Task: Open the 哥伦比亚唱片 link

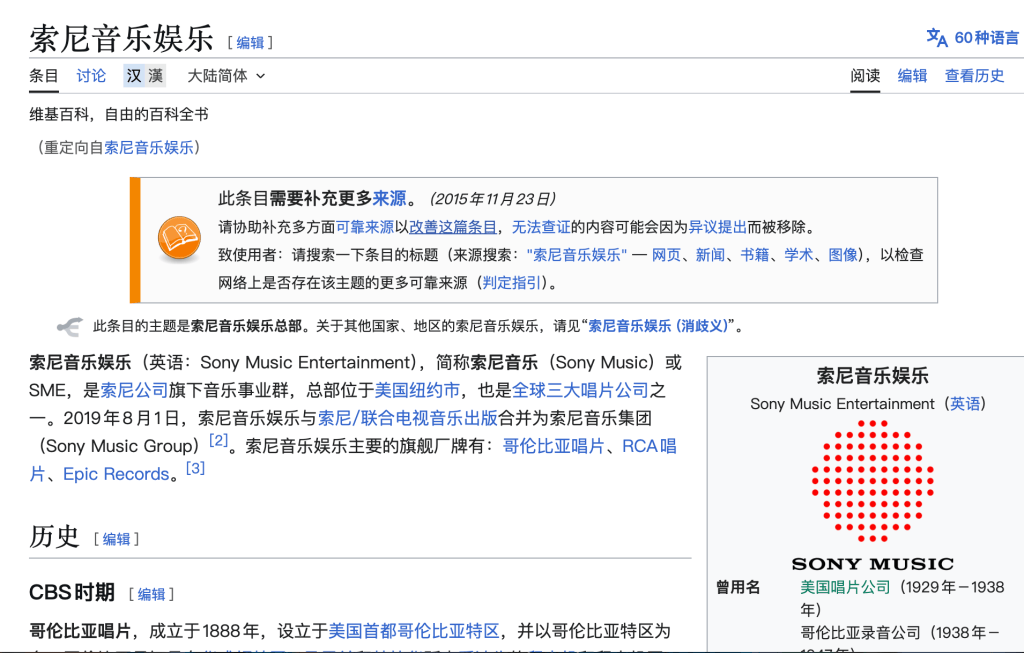Action: point(554,446)
